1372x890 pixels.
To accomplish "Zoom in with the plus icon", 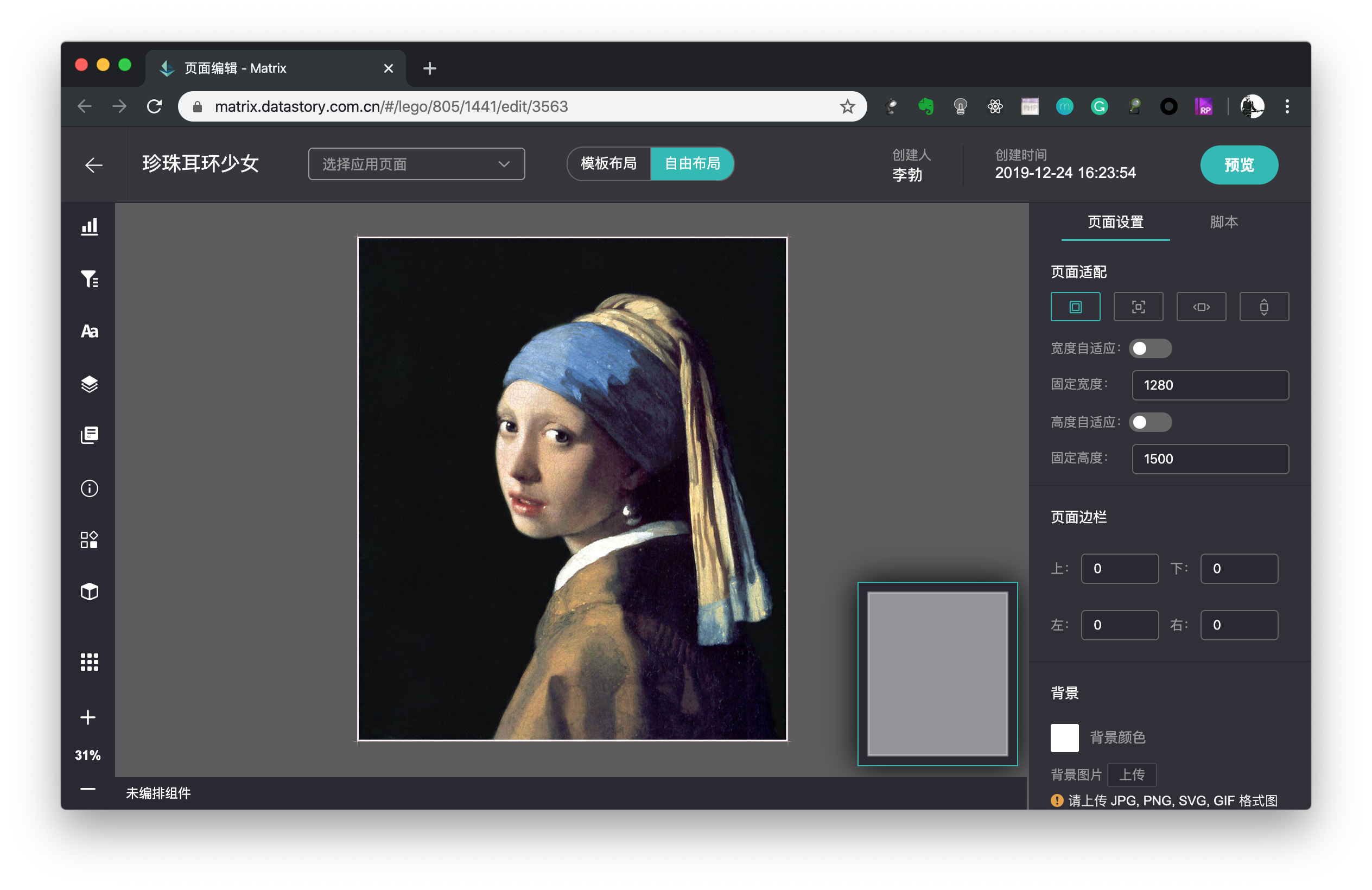I will pyautogui.click(x=87, y=717).
